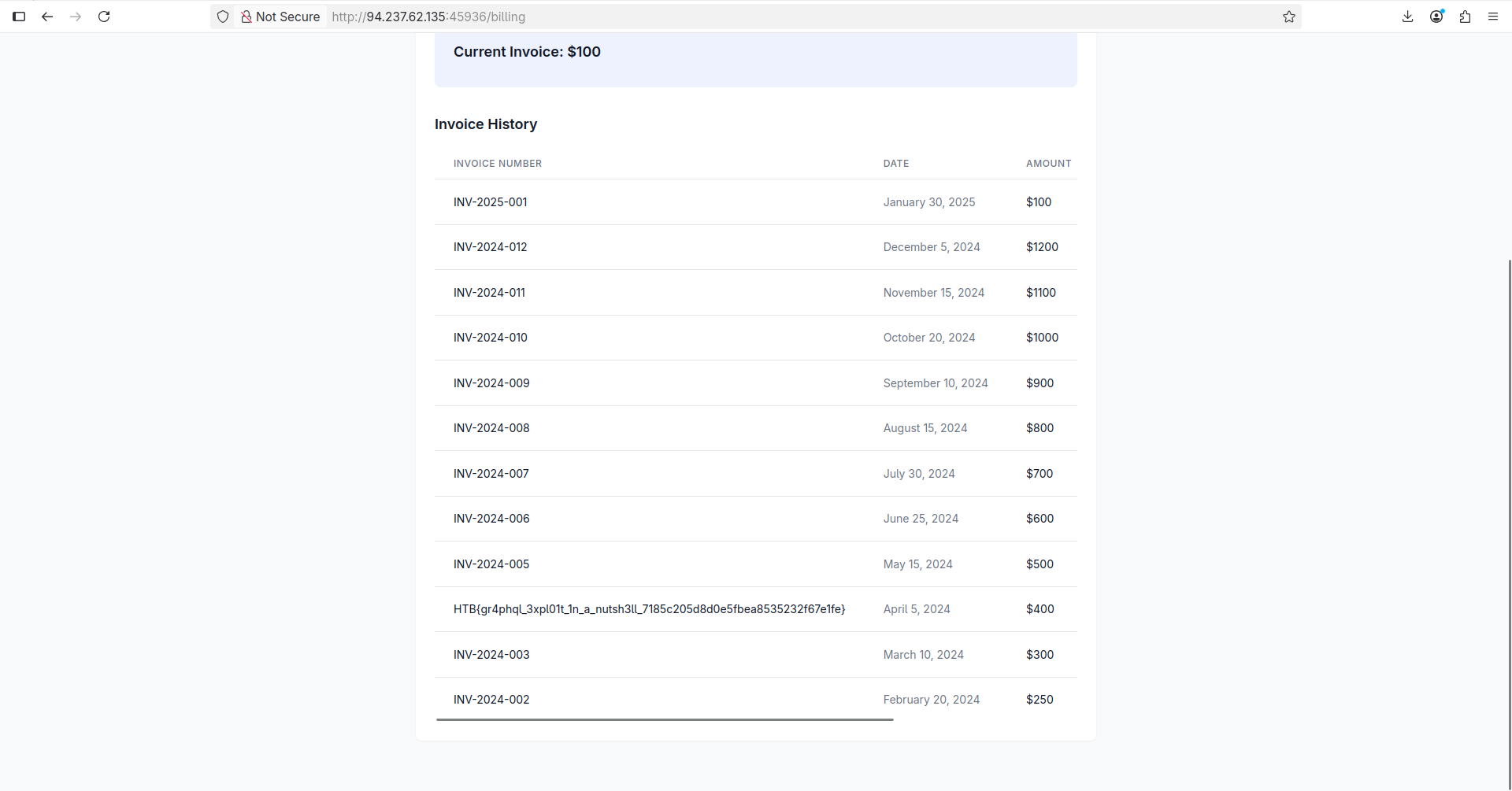The image size is (1512, 791).
Task: Click the $250 amount
Action: pyautogui.click(x=1039, y=700)
